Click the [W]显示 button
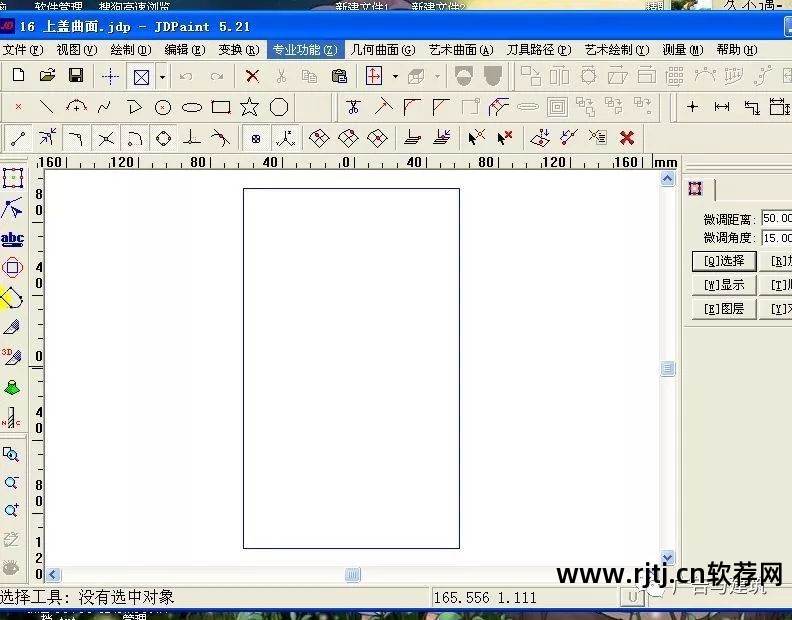Screen dimensions: 792x620 click(x=724, y=284)
